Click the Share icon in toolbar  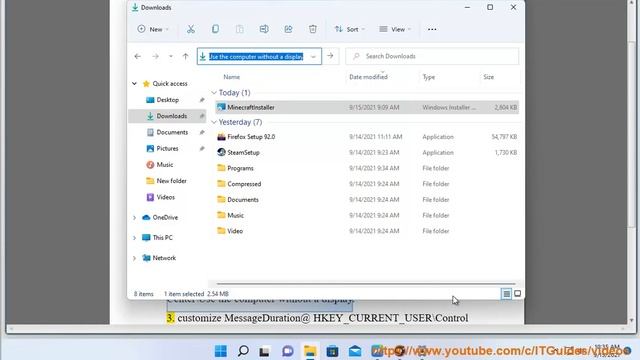point(288,29)
